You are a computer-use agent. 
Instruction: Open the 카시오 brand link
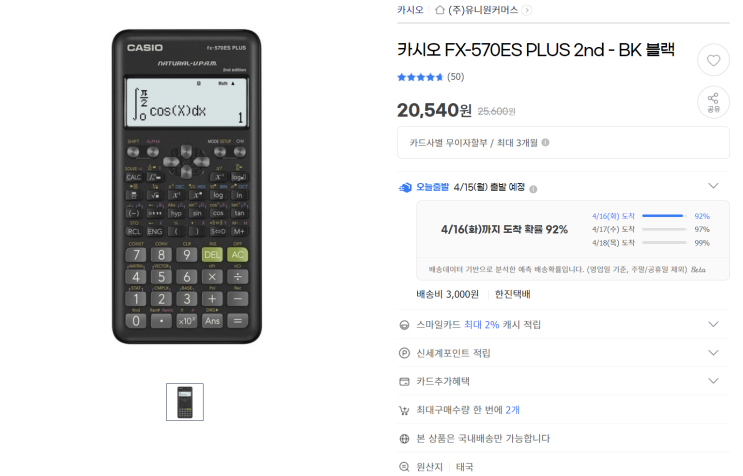tap(410, 10)
